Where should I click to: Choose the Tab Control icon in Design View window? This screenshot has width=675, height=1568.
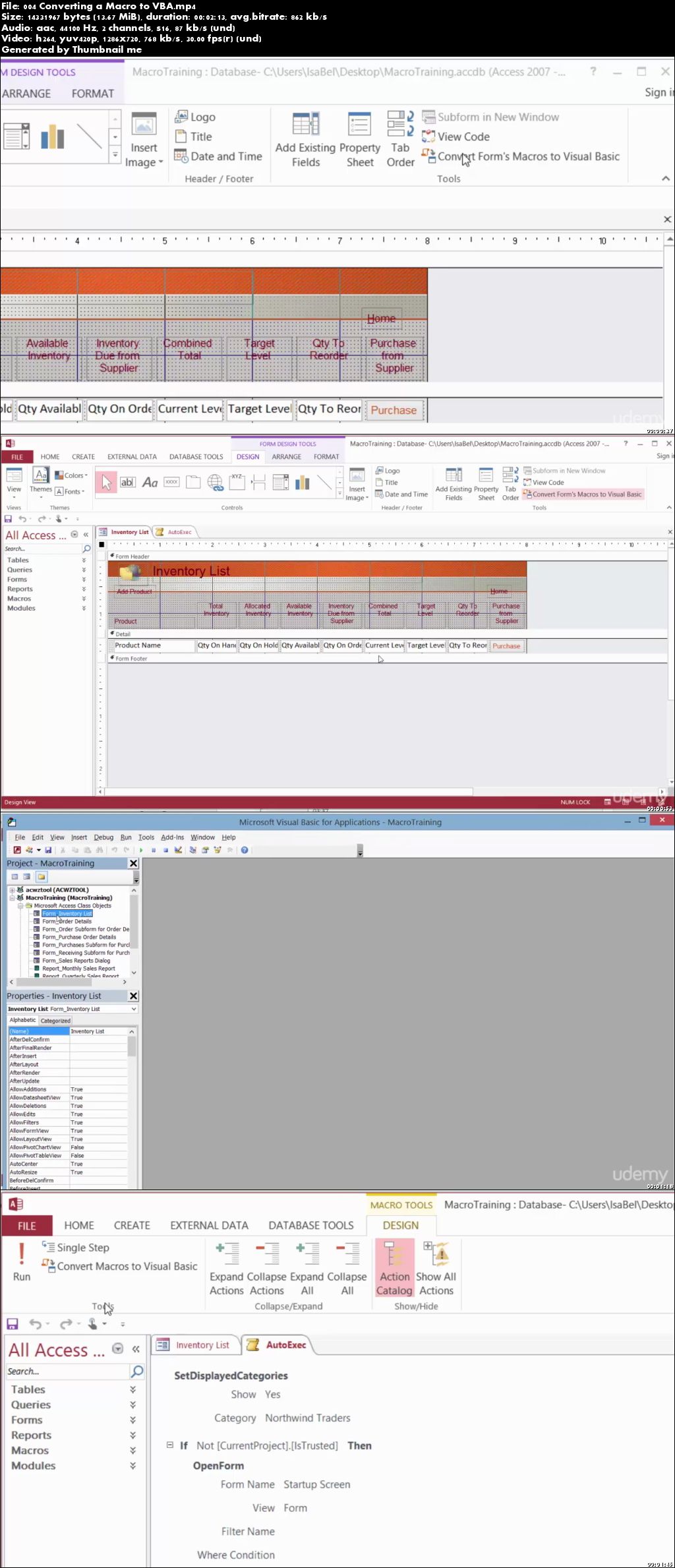pyautogui.click(x=193, y=483)
